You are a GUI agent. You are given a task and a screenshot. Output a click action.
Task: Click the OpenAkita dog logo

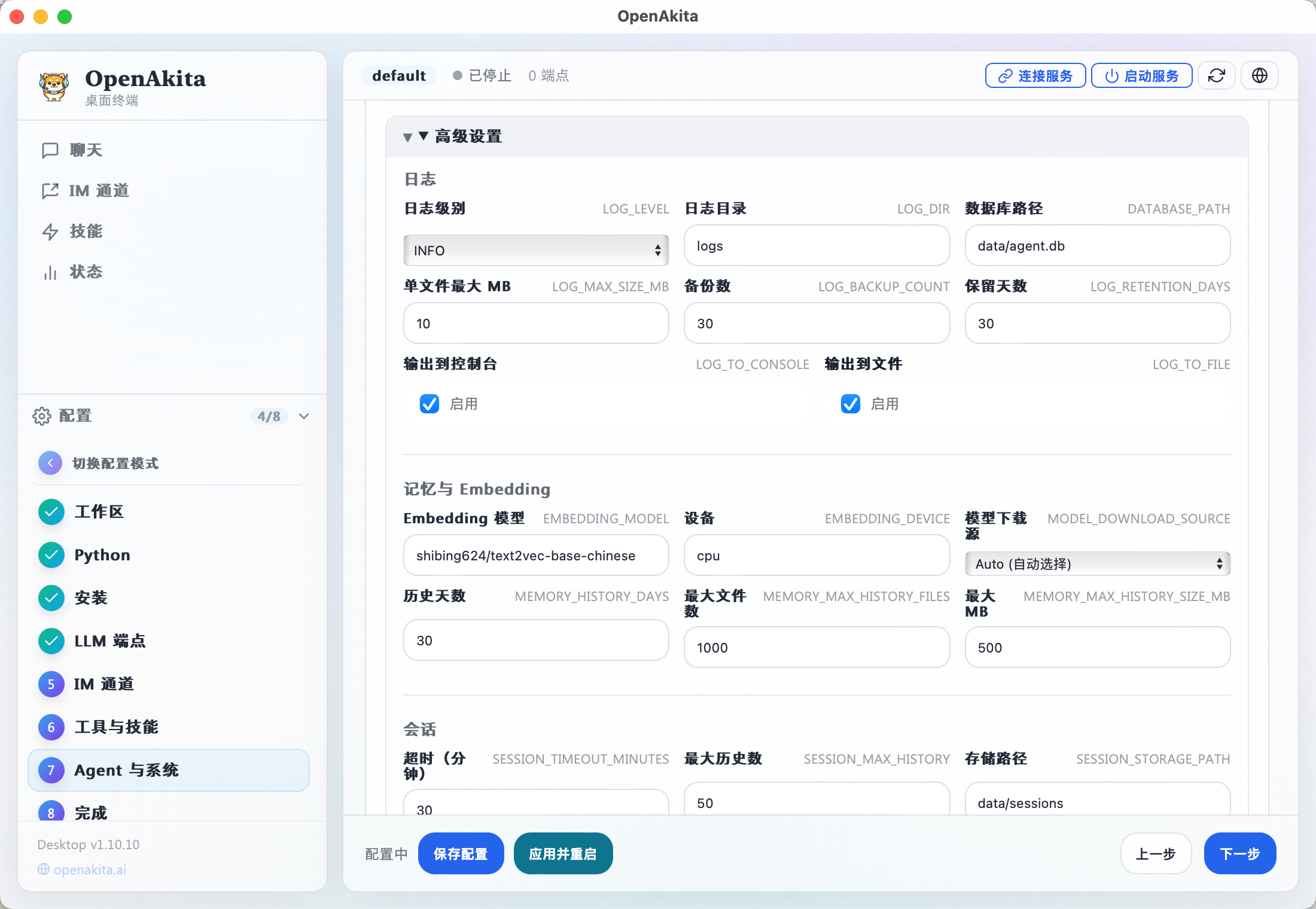pos(54,85)
